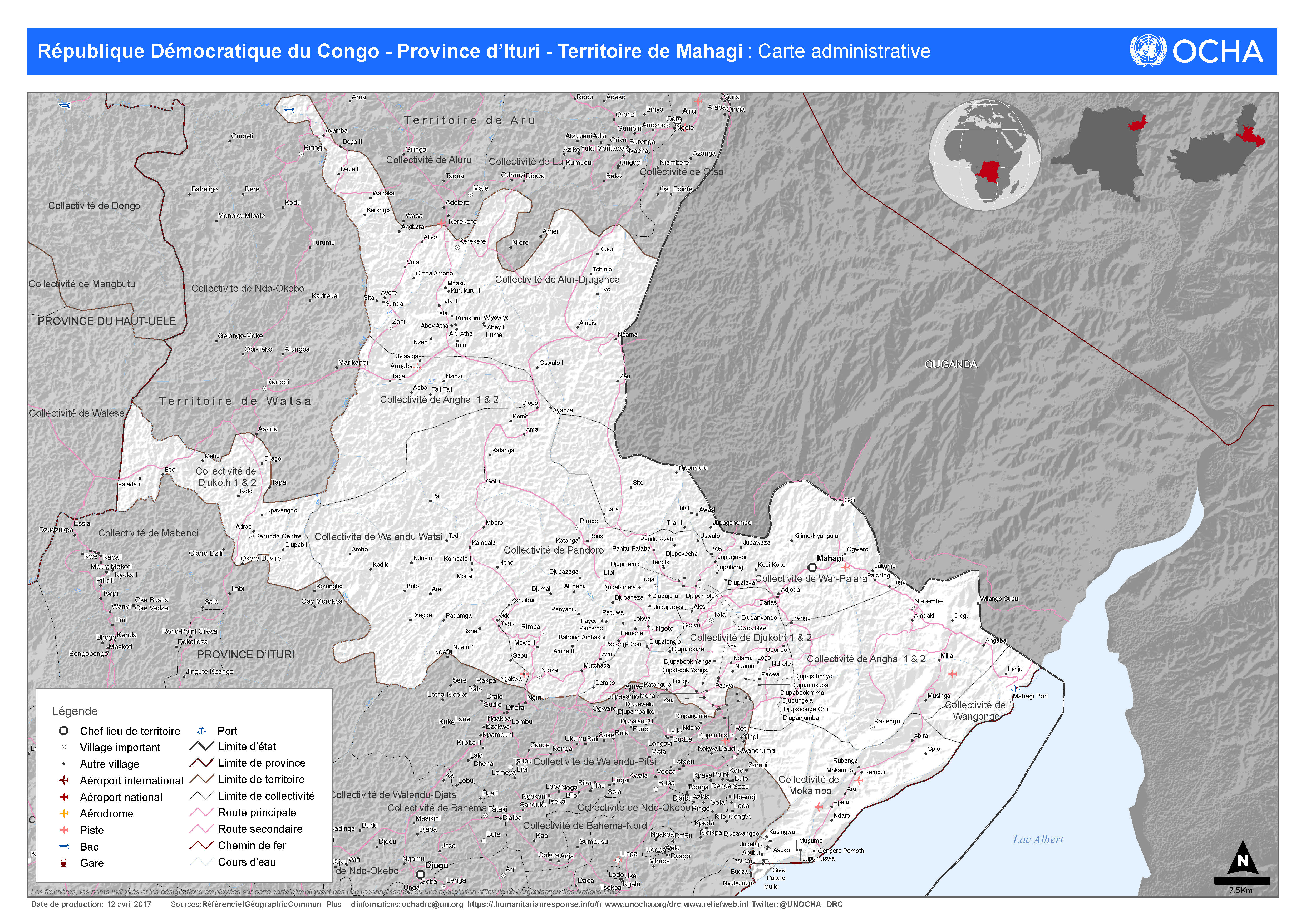Click the Aéroport international plane icon
Viewport: 1306px width, 924px height.
[64, 780]
